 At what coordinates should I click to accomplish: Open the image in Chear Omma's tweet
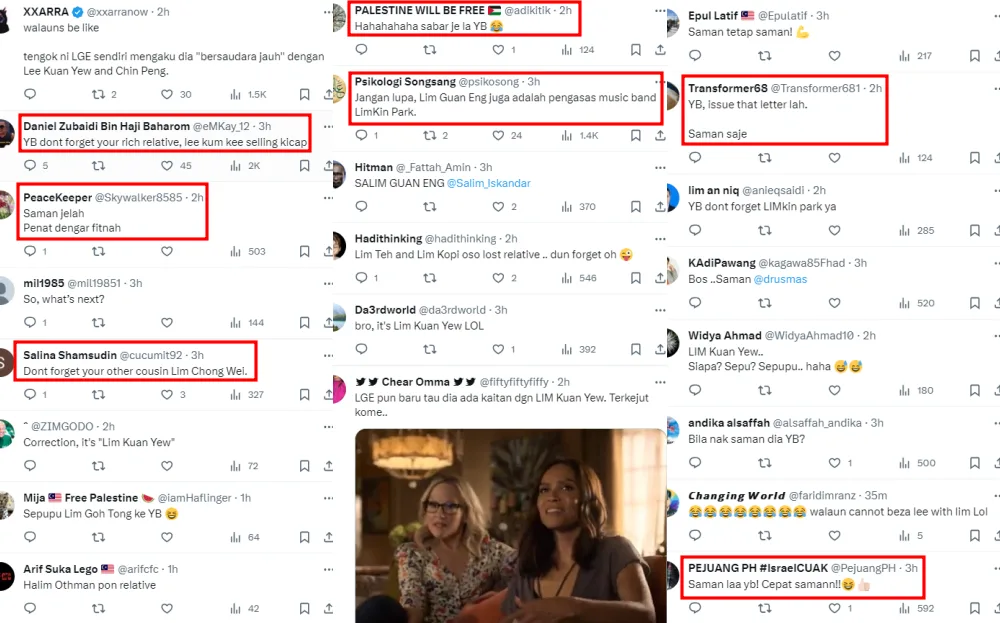pyautogui.click(x=510, y=525)
